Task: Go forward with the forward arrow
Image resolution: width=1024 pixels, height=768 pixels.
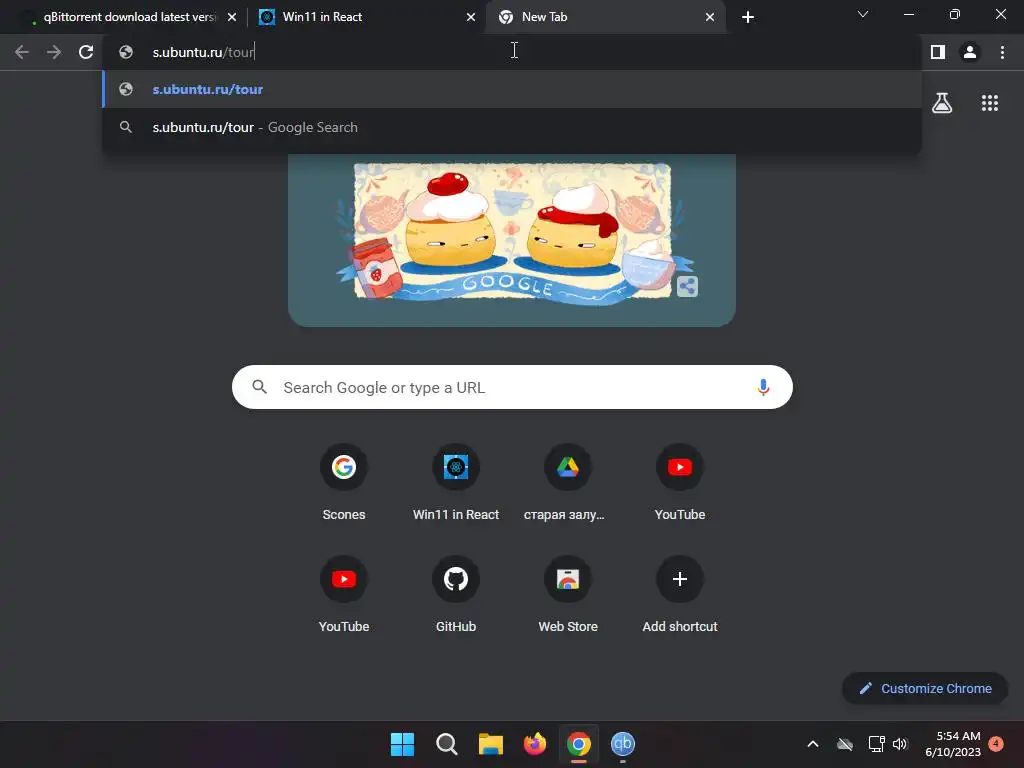Action: click(x=54, y=52)
